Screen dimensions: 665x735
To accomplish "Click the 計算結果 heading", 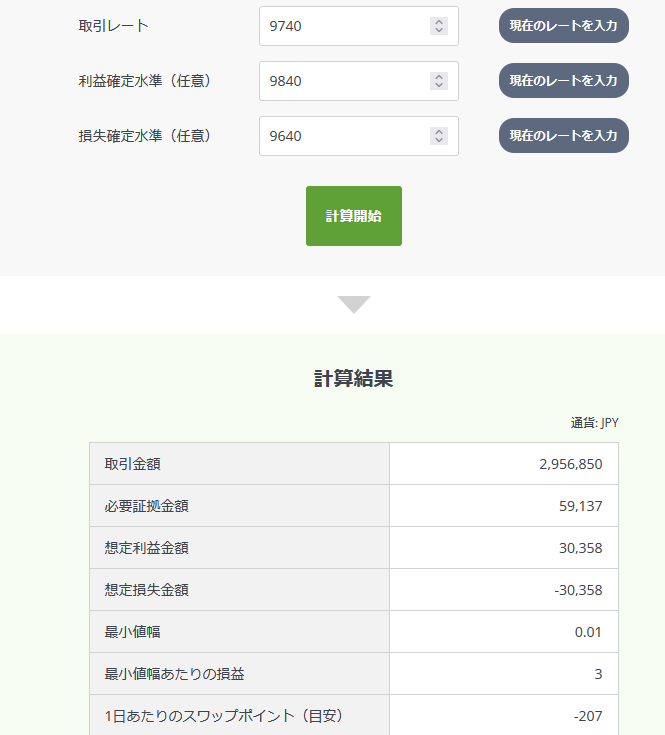I will [353, 379].
